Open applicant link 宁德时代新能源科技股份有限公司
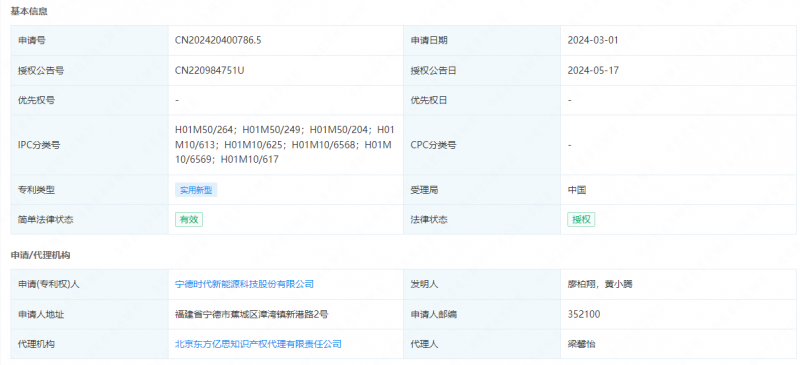Image resolution: width=800 pixels, height=365 pixels. click(244, 284)
